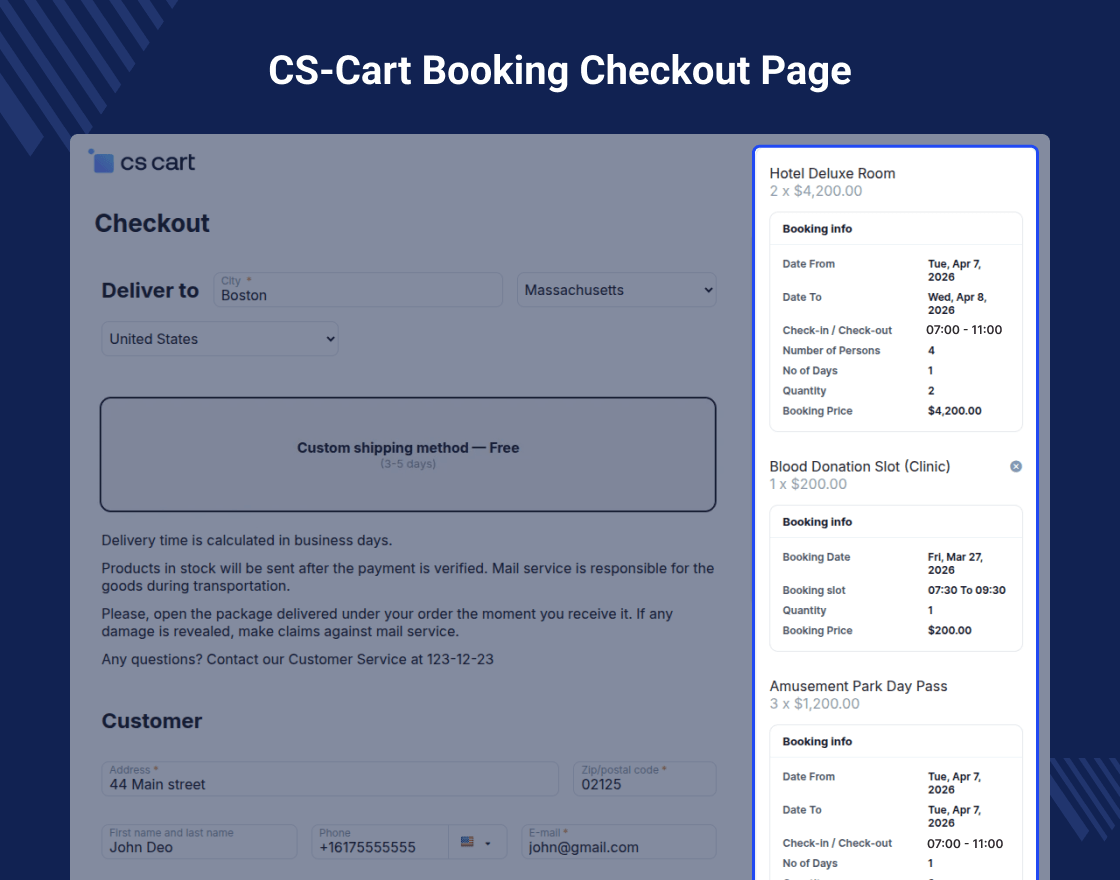1120x880 pixels.
Task: Click the Booking slot label
Action: point(814,591)
